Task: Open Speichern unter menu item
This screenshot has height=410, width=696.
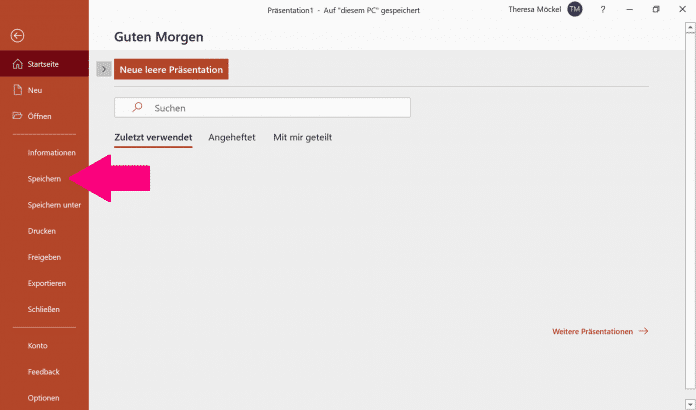Action: click(54, 205)
